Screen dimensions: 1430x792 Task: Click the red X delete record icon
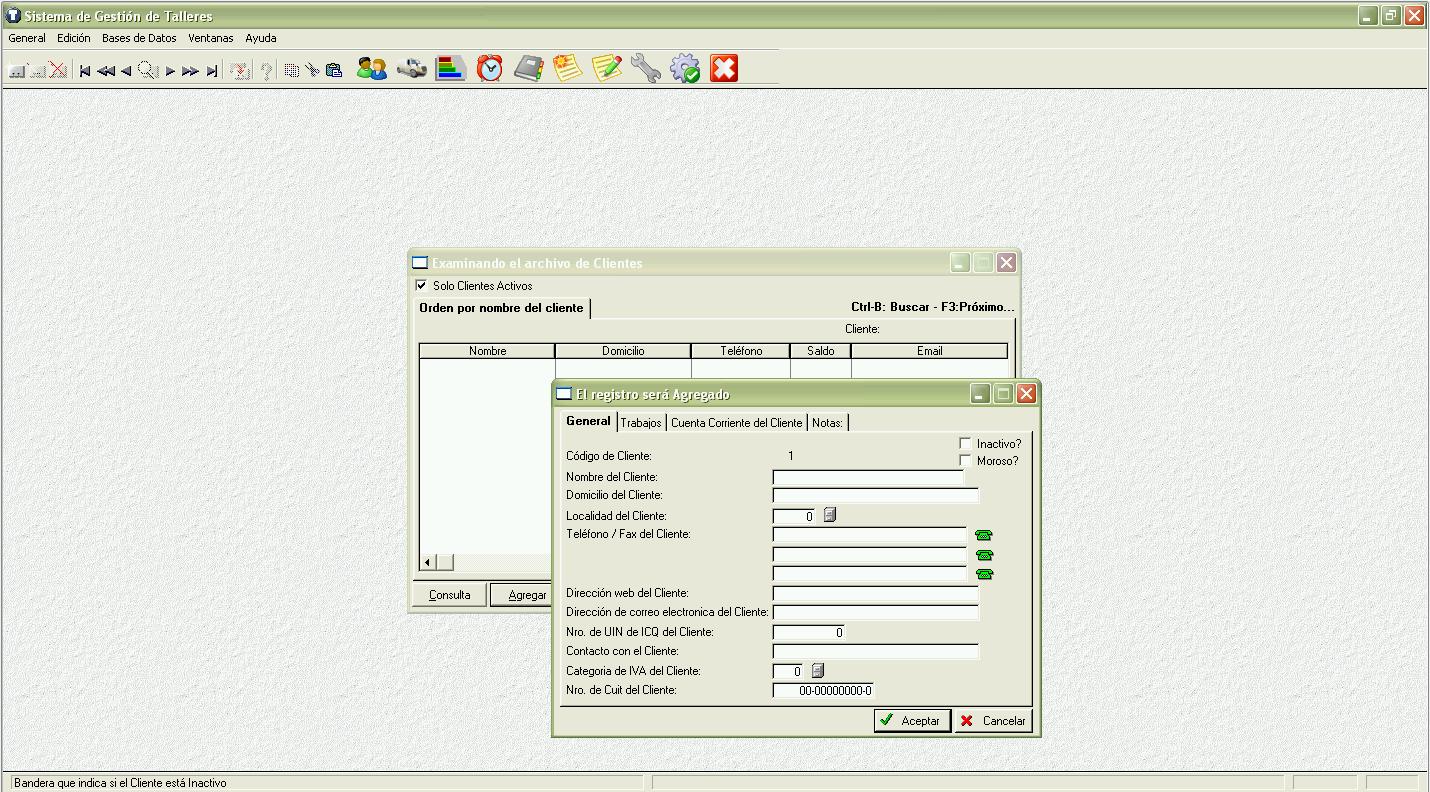tap(58, 70)
